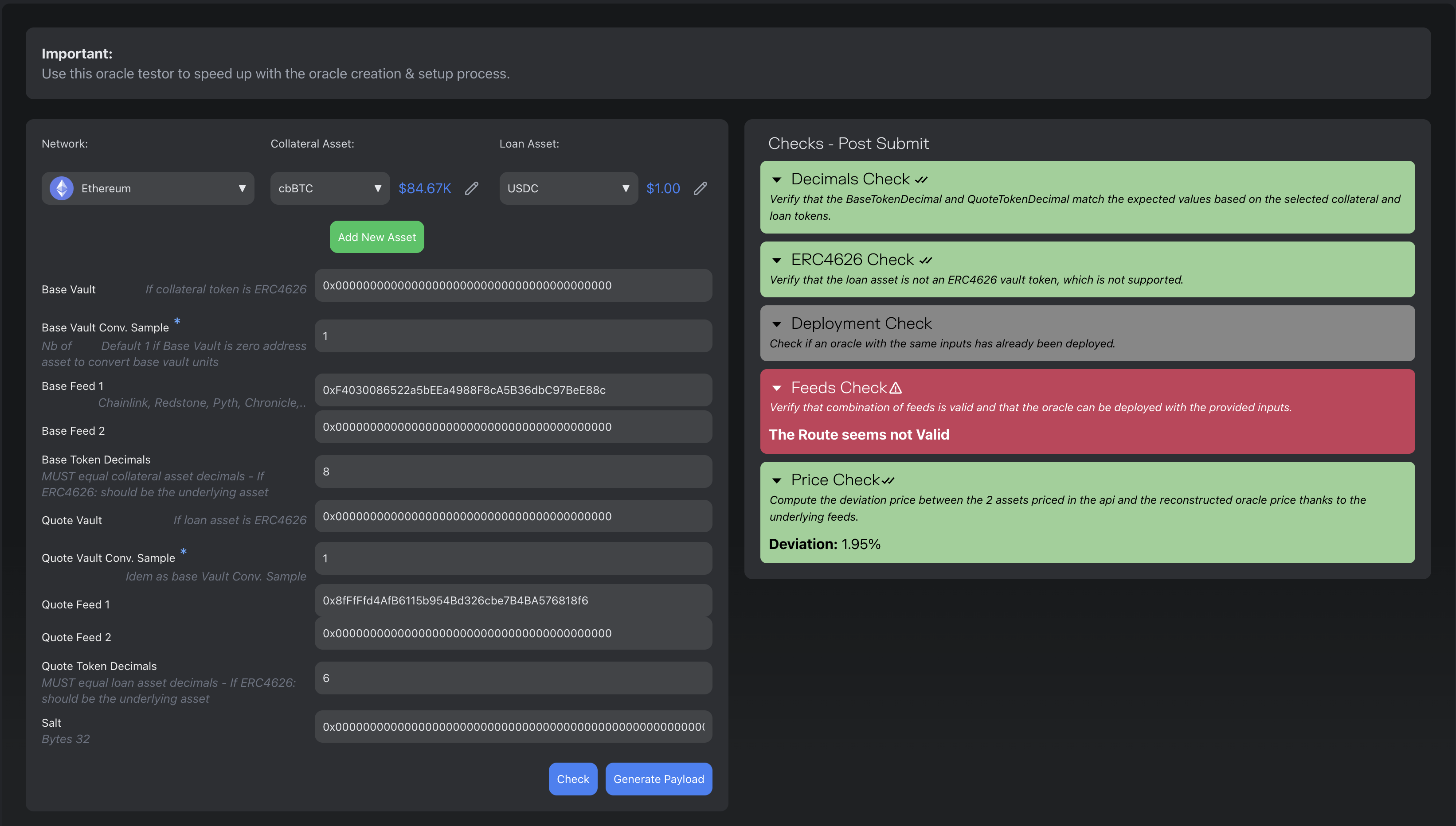Click the Ethereum network logo icon

tap(62, 188)
